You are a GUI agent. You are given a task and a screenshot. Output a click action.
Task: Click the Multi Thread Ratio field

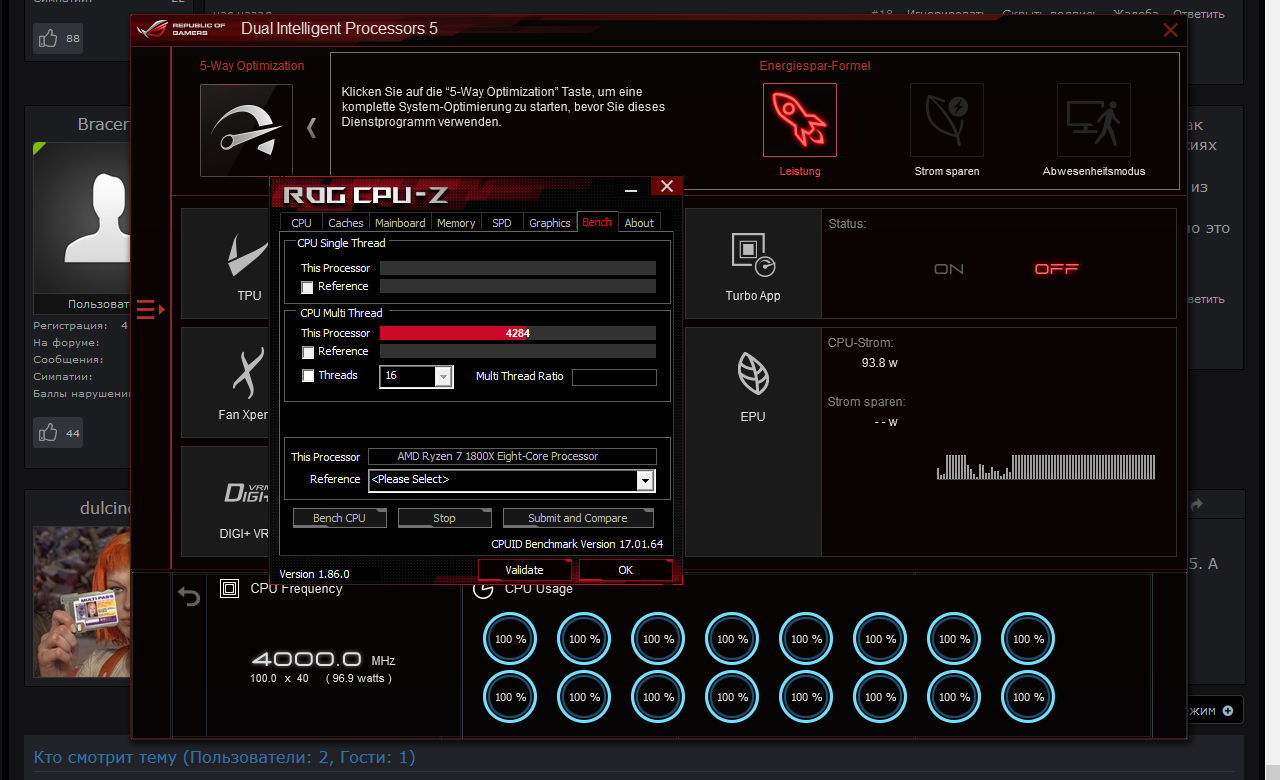tap(614, 377)
